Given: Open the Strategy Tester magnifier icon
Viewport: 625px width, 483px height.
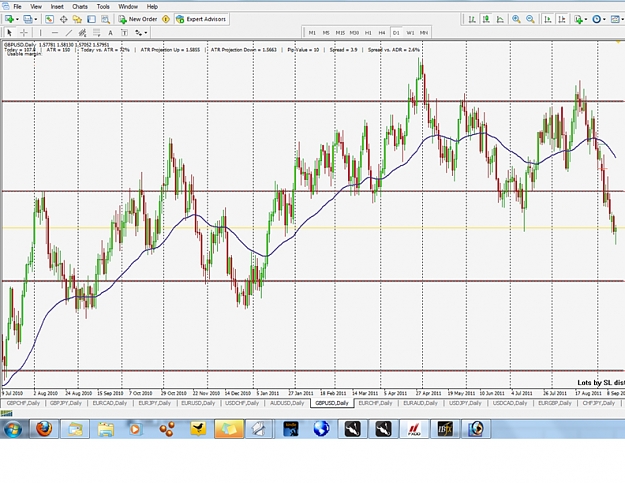Looking at the screenshot, I should (105, 19).
